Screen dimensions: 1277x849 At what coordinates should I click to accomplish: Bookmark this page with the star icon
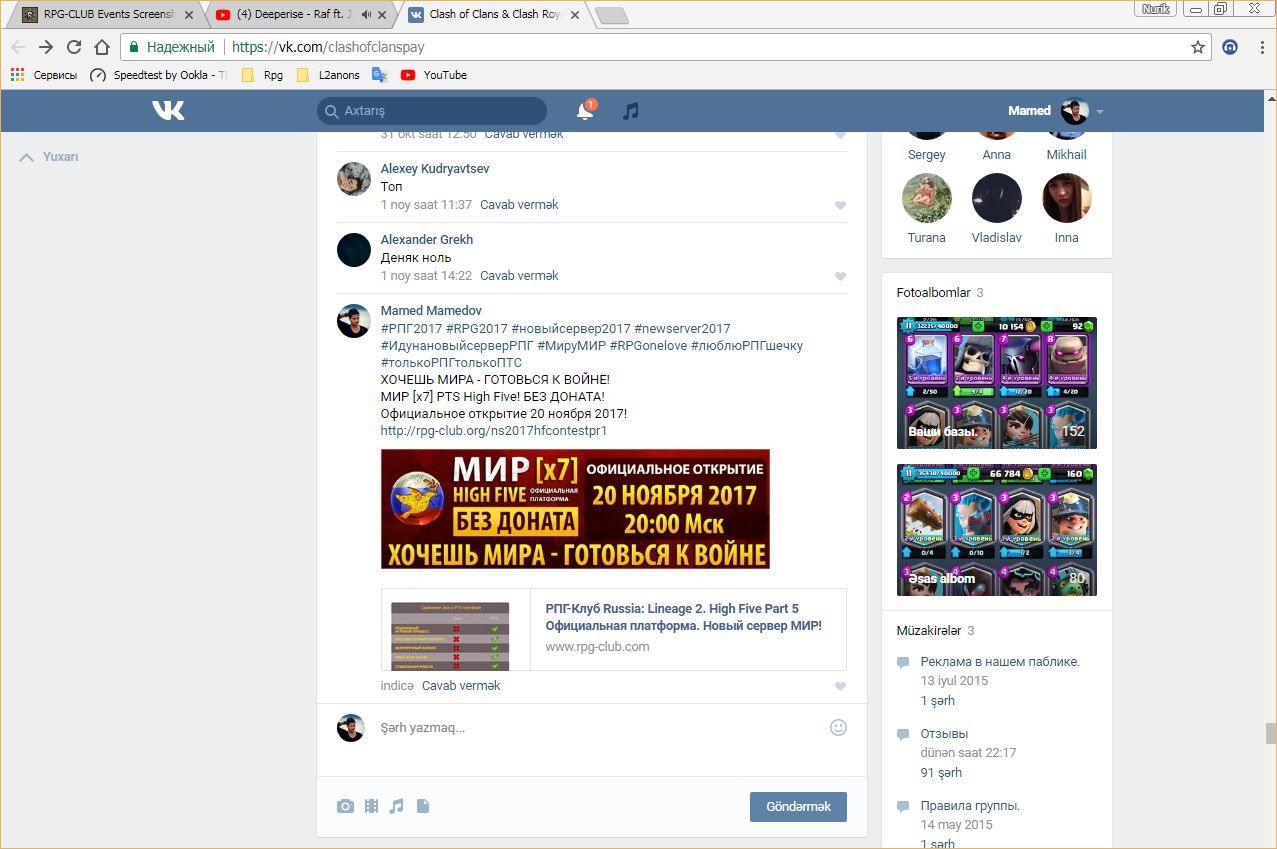click(x=1198, y=47)
